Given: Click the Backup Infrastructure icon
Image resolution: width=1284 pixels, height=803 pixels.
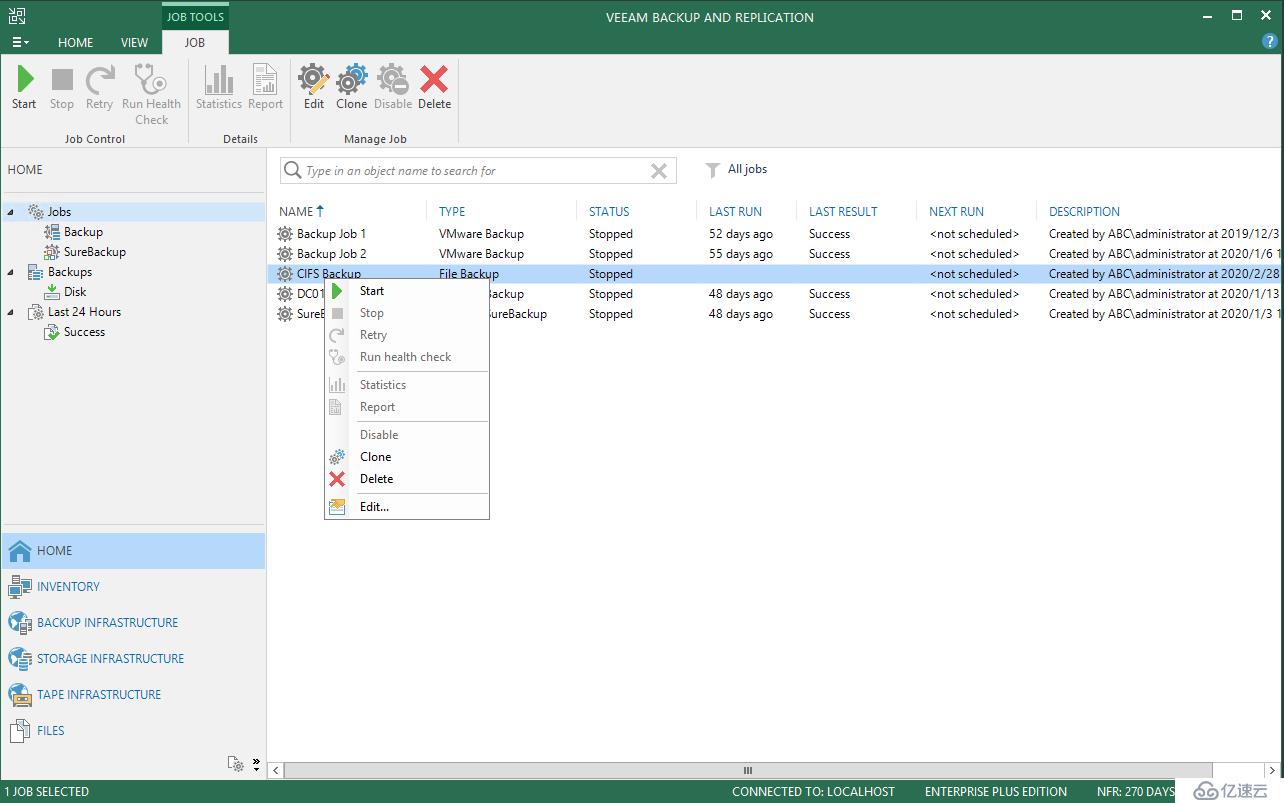Looking at the screenshot, I should (x=20, y=622).
